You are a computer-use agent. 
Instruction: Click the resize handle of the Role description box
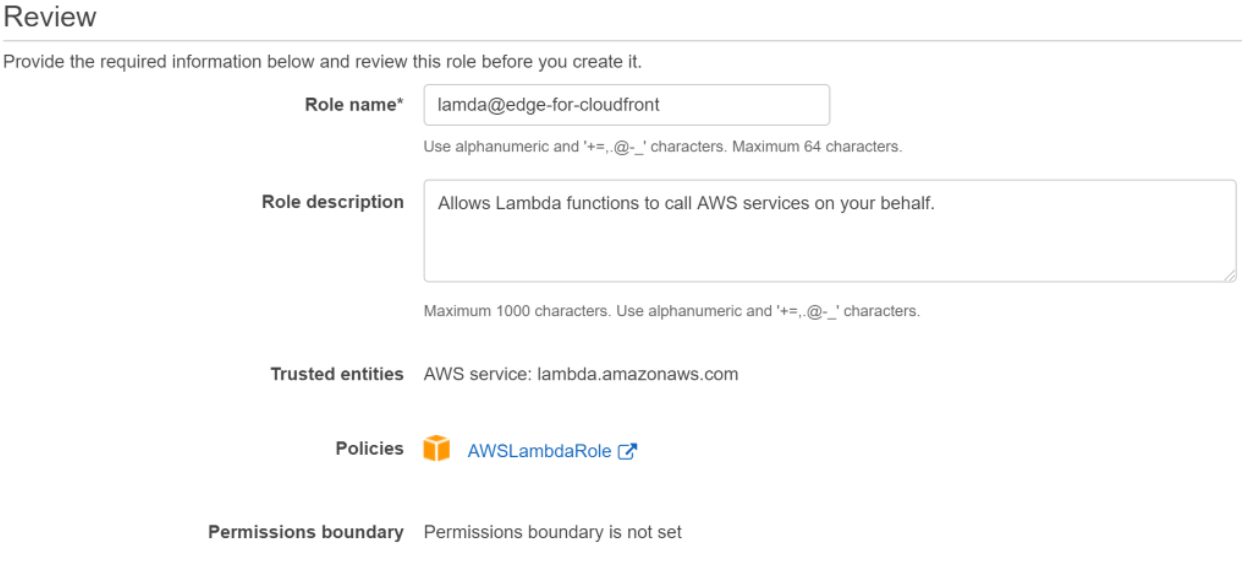coord(1230,275)
